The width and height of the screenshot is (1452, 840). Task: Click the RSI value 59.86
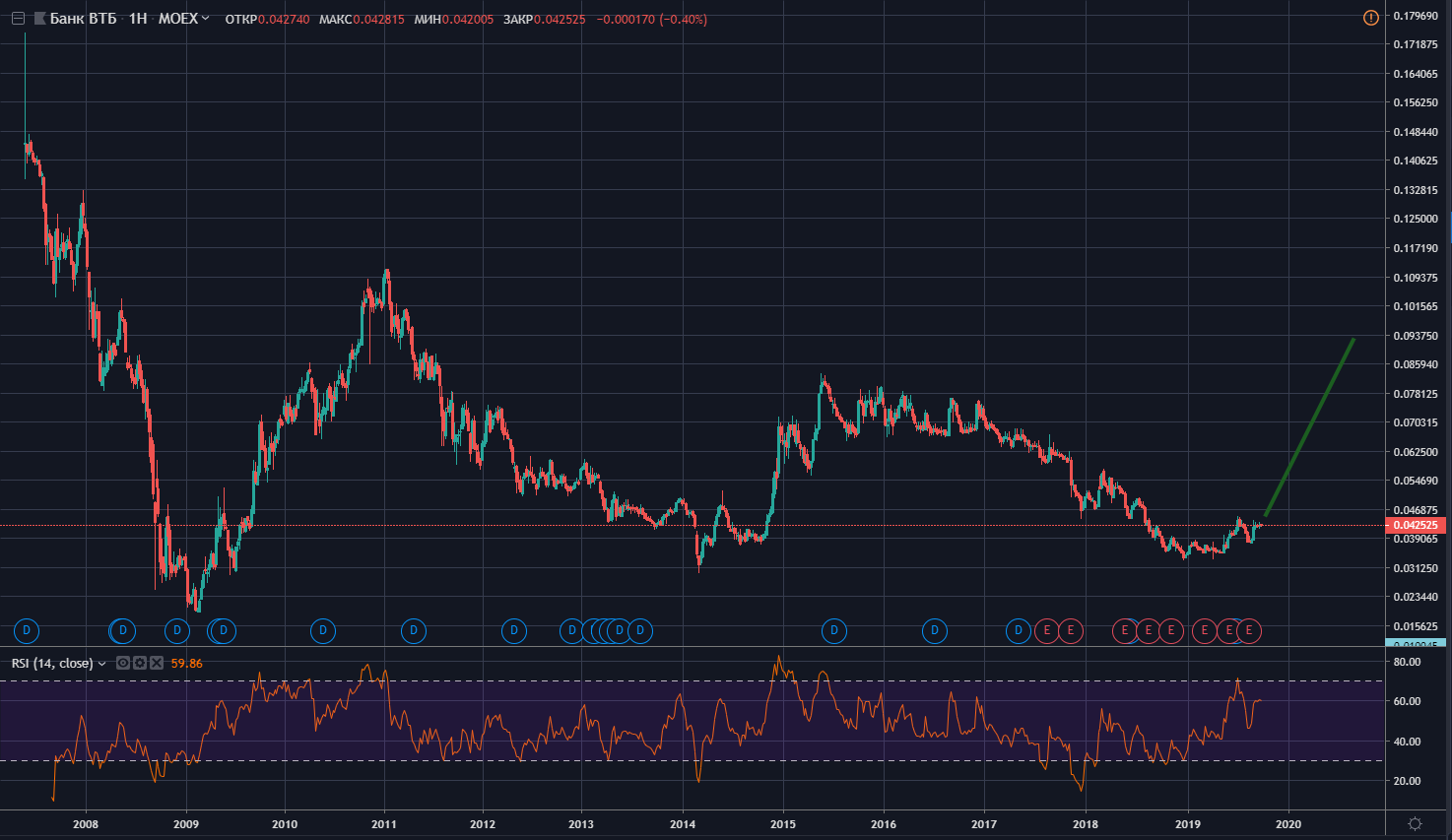pos(187,664)
